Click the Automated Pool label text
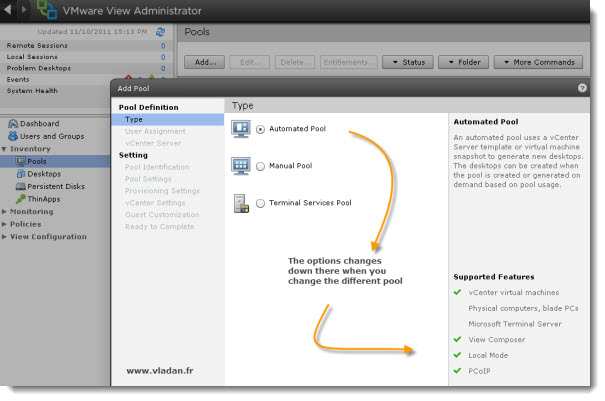 [x=297, y=129]
